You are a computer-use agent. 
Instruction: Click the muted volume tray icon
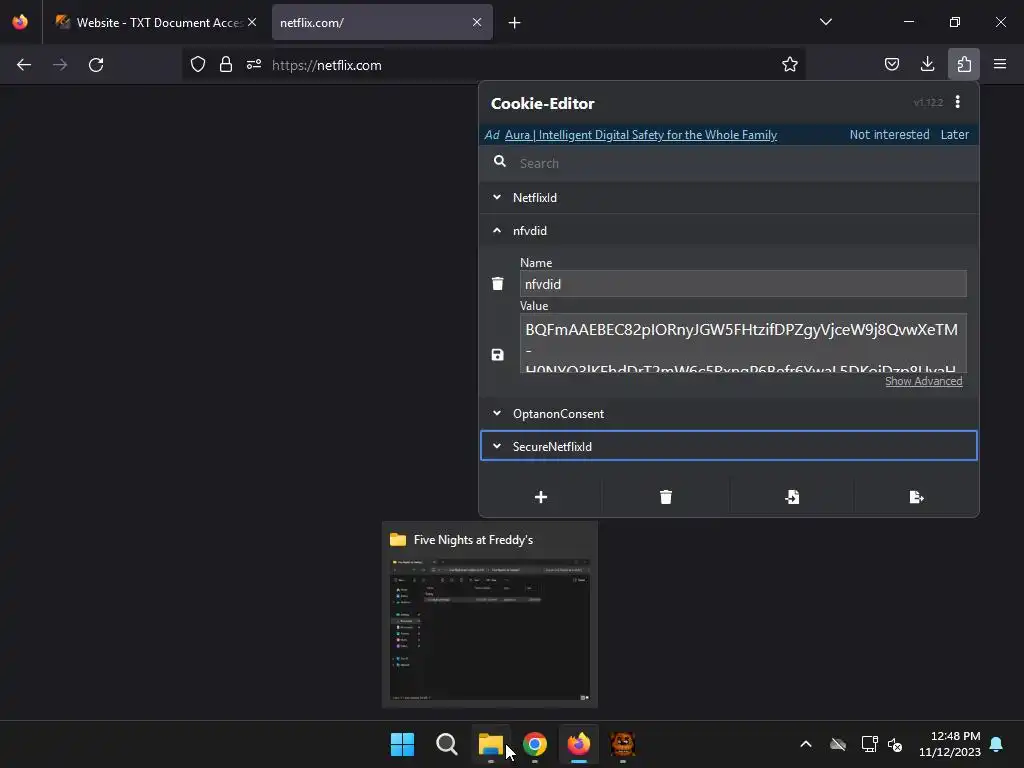coord(895,744)
